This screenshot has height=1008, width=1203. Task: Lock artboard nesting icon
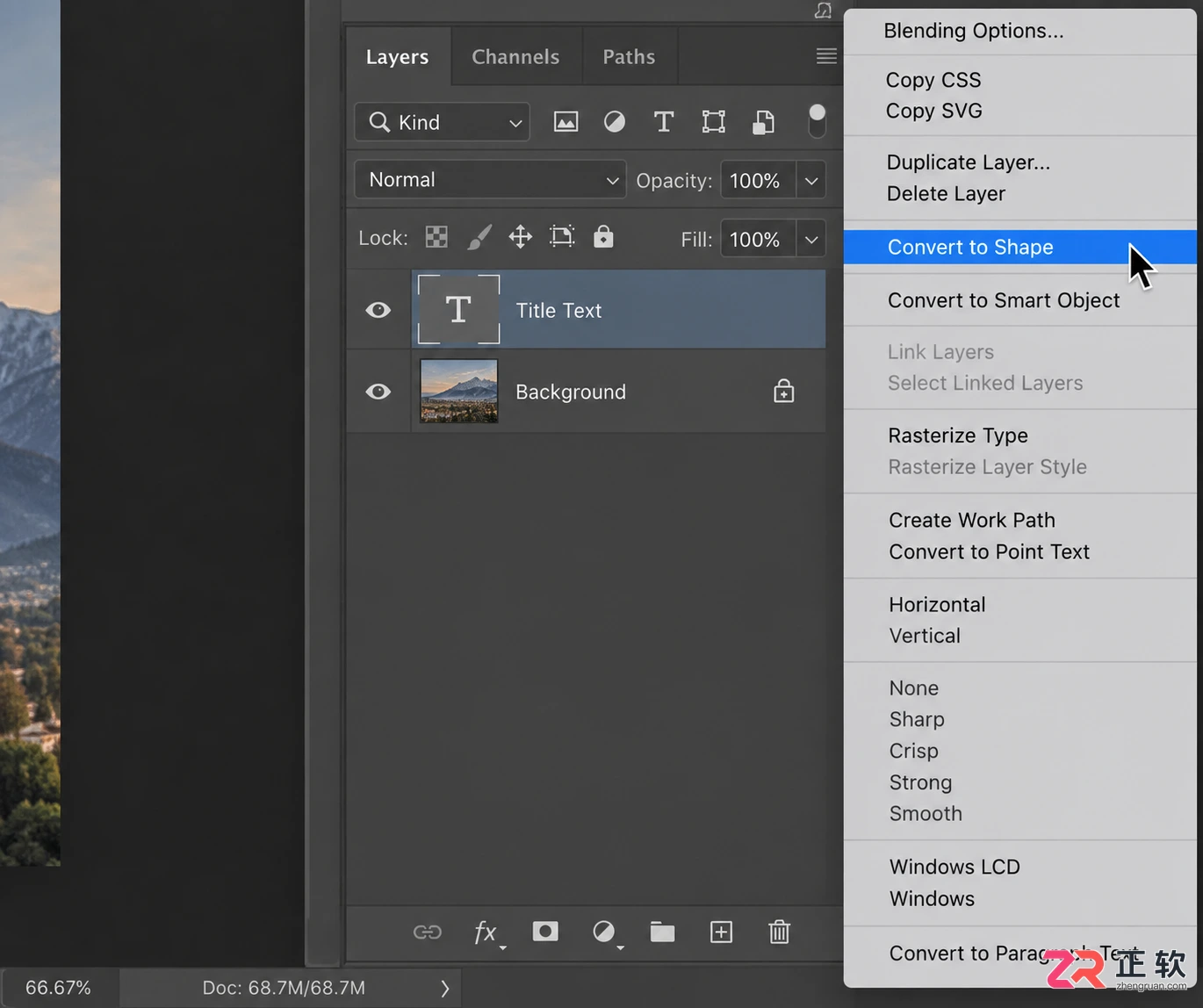pyautogui.click(x=562, y=237)
